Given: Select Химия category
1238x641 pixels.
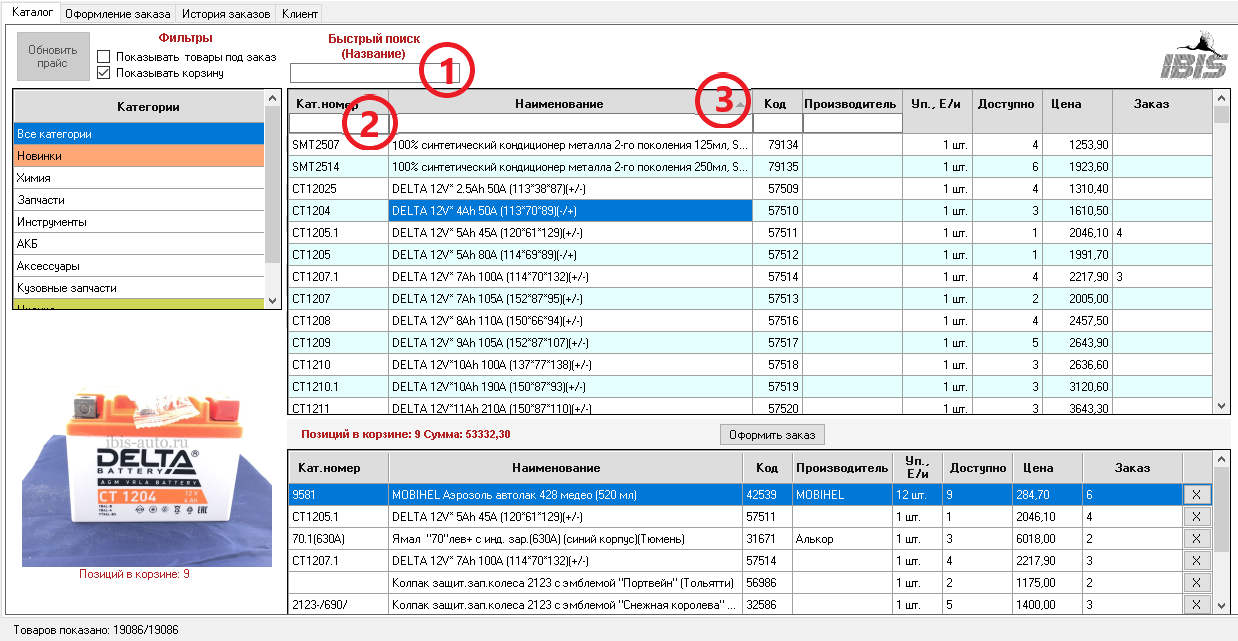Looking at the screenshot, I should (x=139, y=178).
